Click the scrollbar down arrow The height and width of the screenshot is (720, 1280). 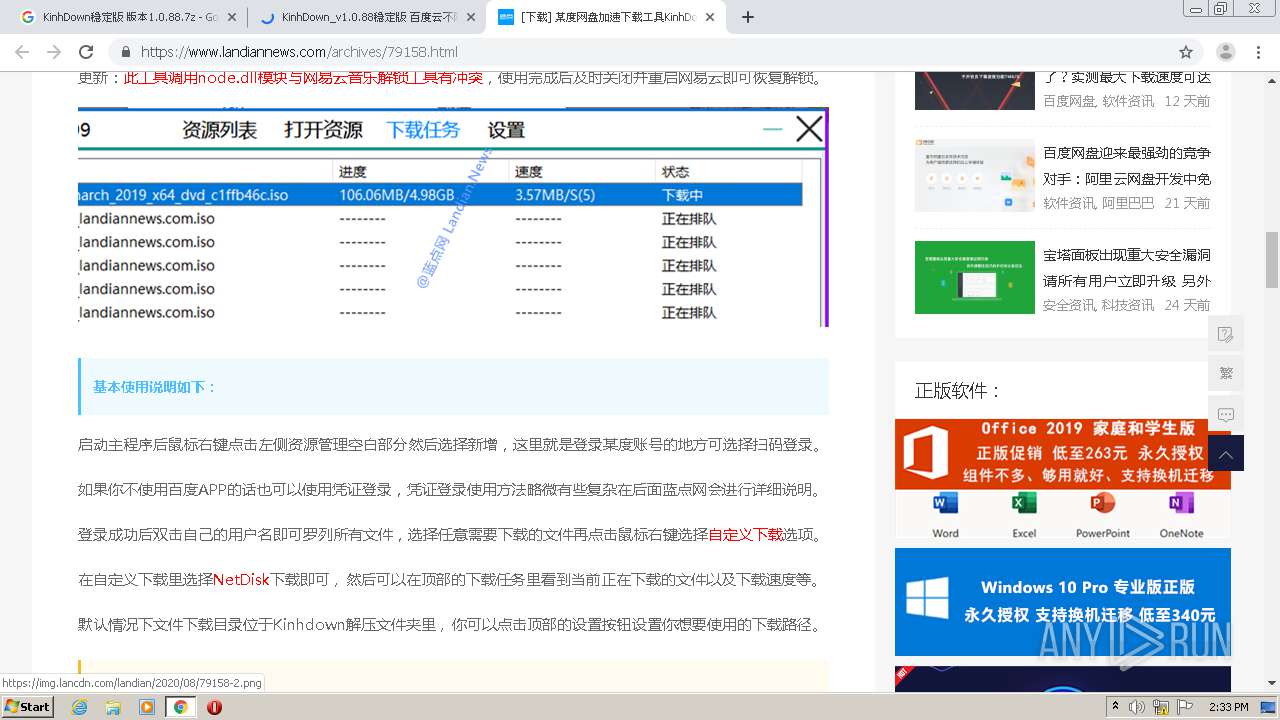pyautogui.click(x=1271, y=683)
